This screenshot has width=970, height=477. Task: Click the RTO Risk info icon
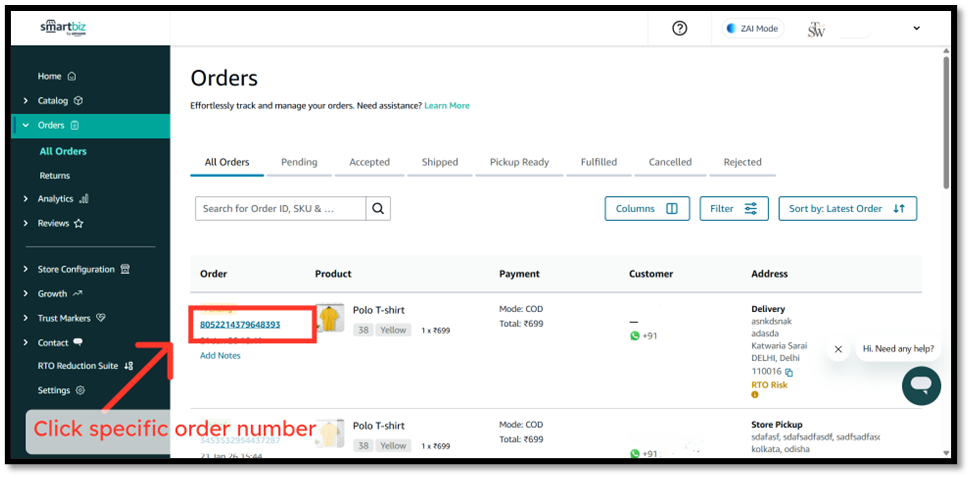coord(755,395)
